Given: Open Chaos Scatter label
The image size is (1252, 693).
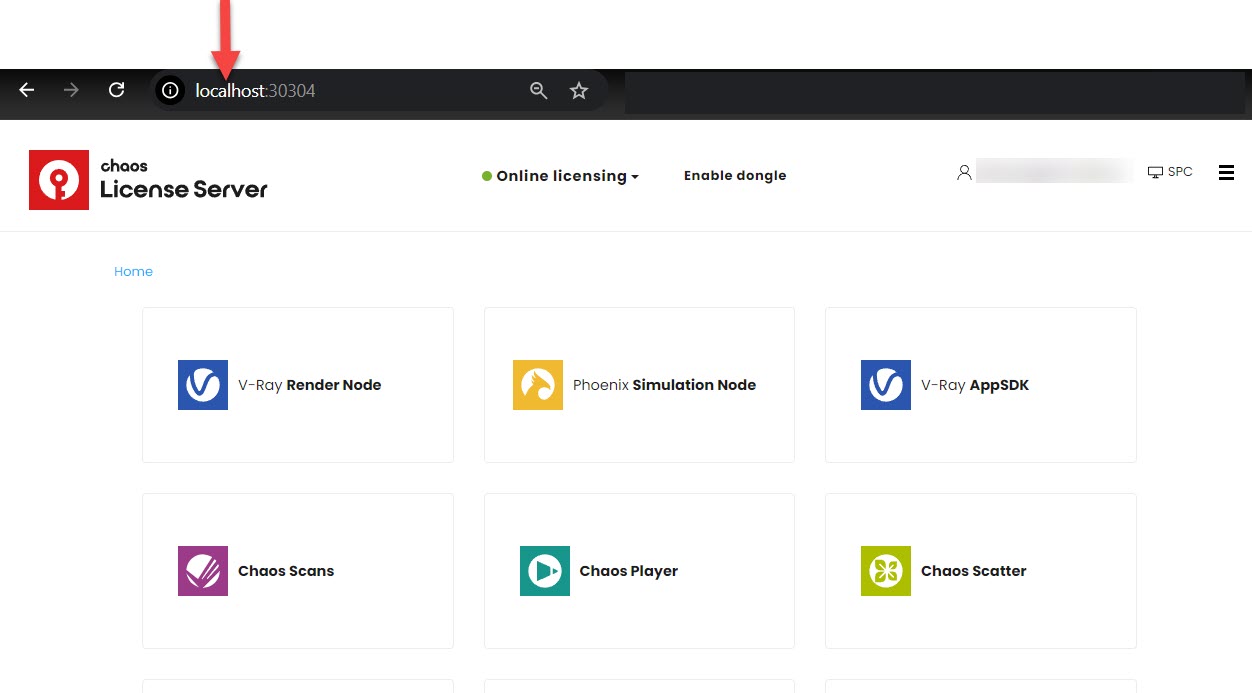Looking at the screenshot, I should coord(974,571).
